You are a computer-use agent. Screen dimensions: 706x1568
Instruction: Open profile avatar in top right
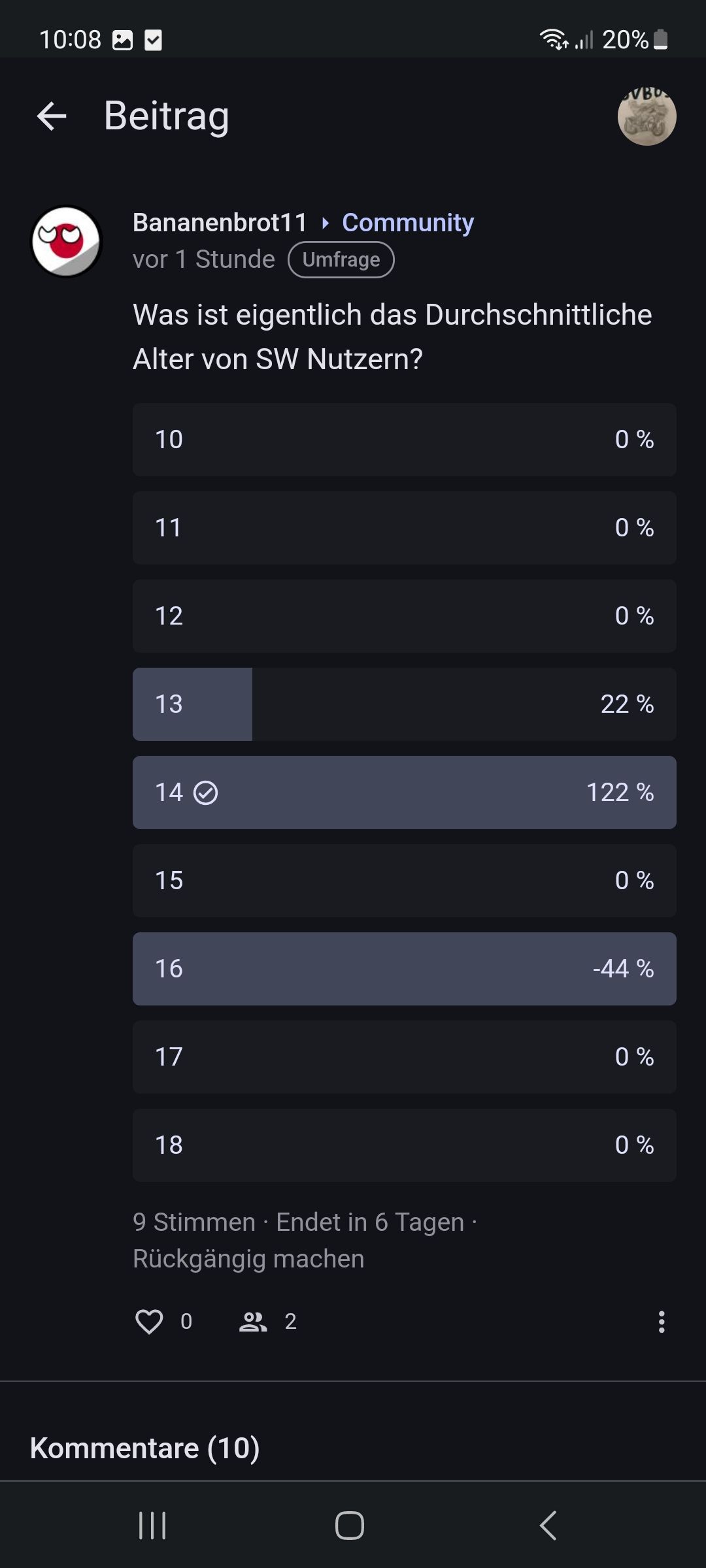point(647,116)
